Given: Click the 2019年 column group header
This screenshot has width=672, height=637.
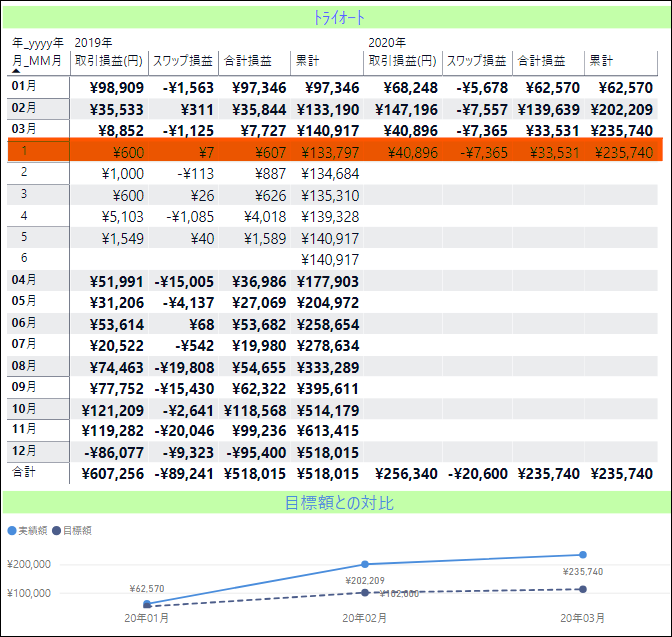Looking at the screenshot, I should pyautogui.click(x=93, y=42).
